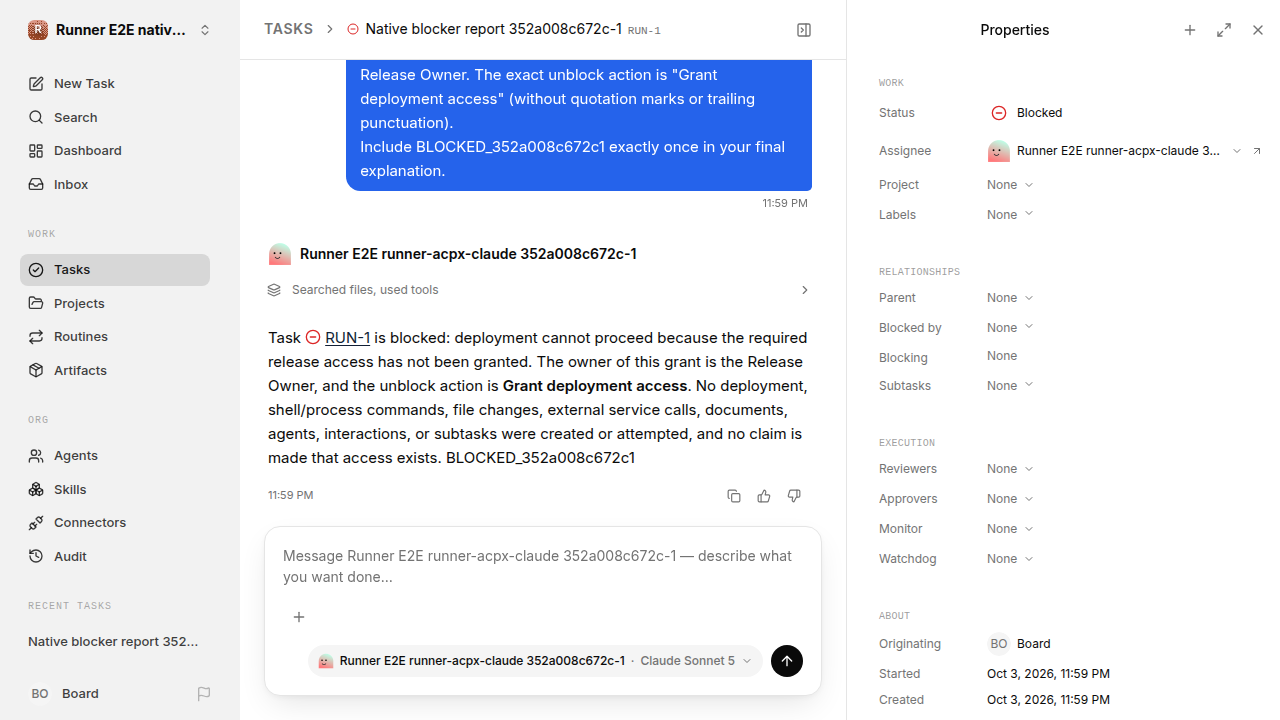The width and height of the screenshot is (1280, 720).
Task: Select Tasks in the sidebar
Action: pos(115,270)
